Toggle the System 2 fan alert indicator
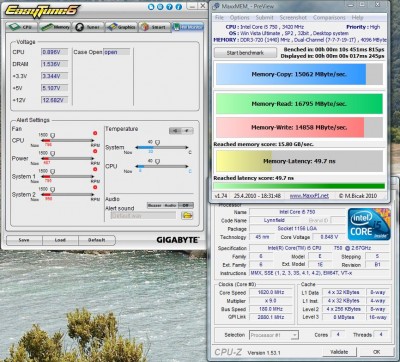This screenshot has height=362, width=400. pyautogui.click(x=95, y=187)
